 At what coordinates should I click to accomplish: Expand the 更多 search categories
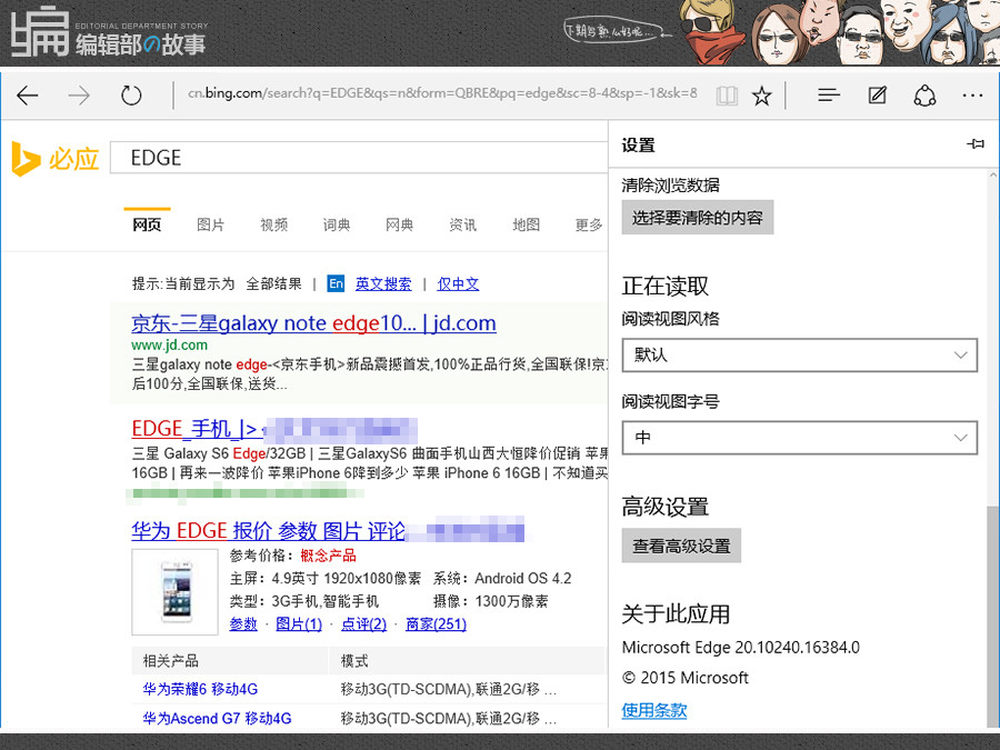coord(589,224)
